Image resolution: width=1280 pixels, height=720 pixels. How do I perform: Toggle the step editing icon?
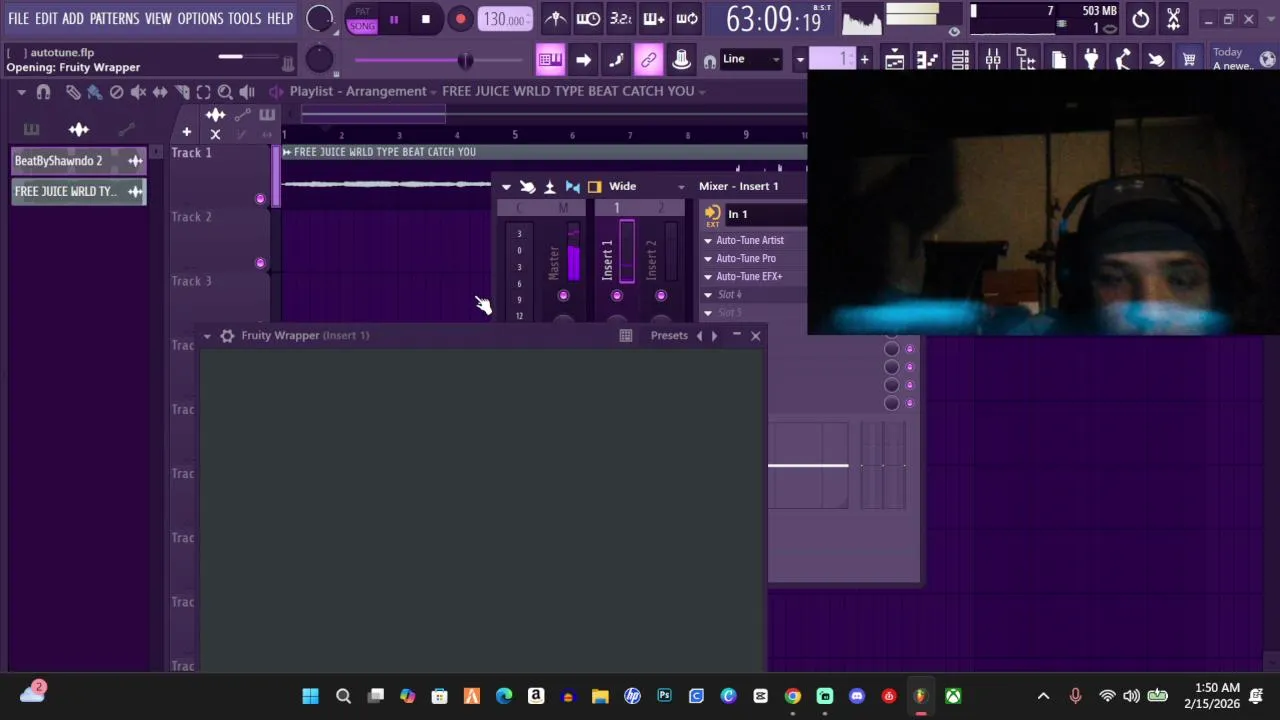coord(616,60)
